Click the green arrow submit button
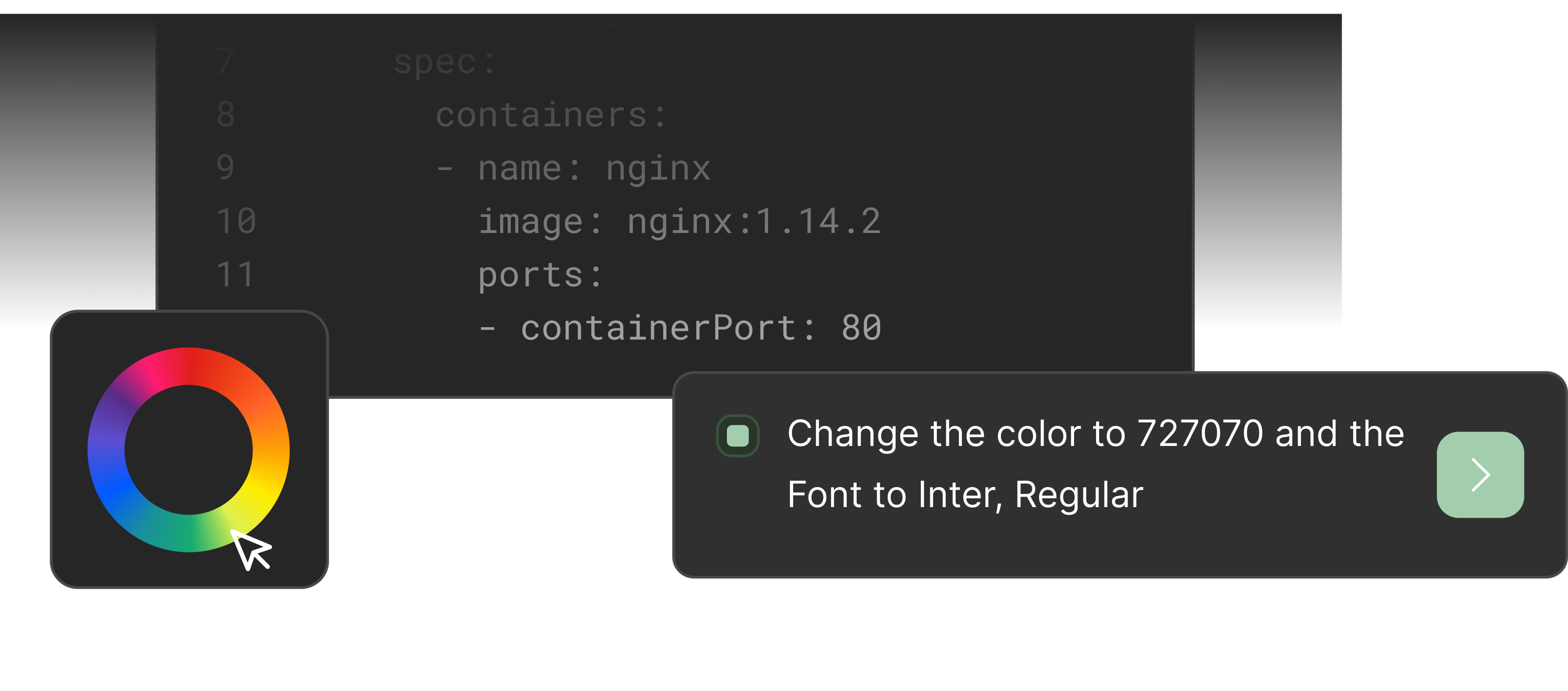The image size is (1568, 691). click(x=1480, y=475)
